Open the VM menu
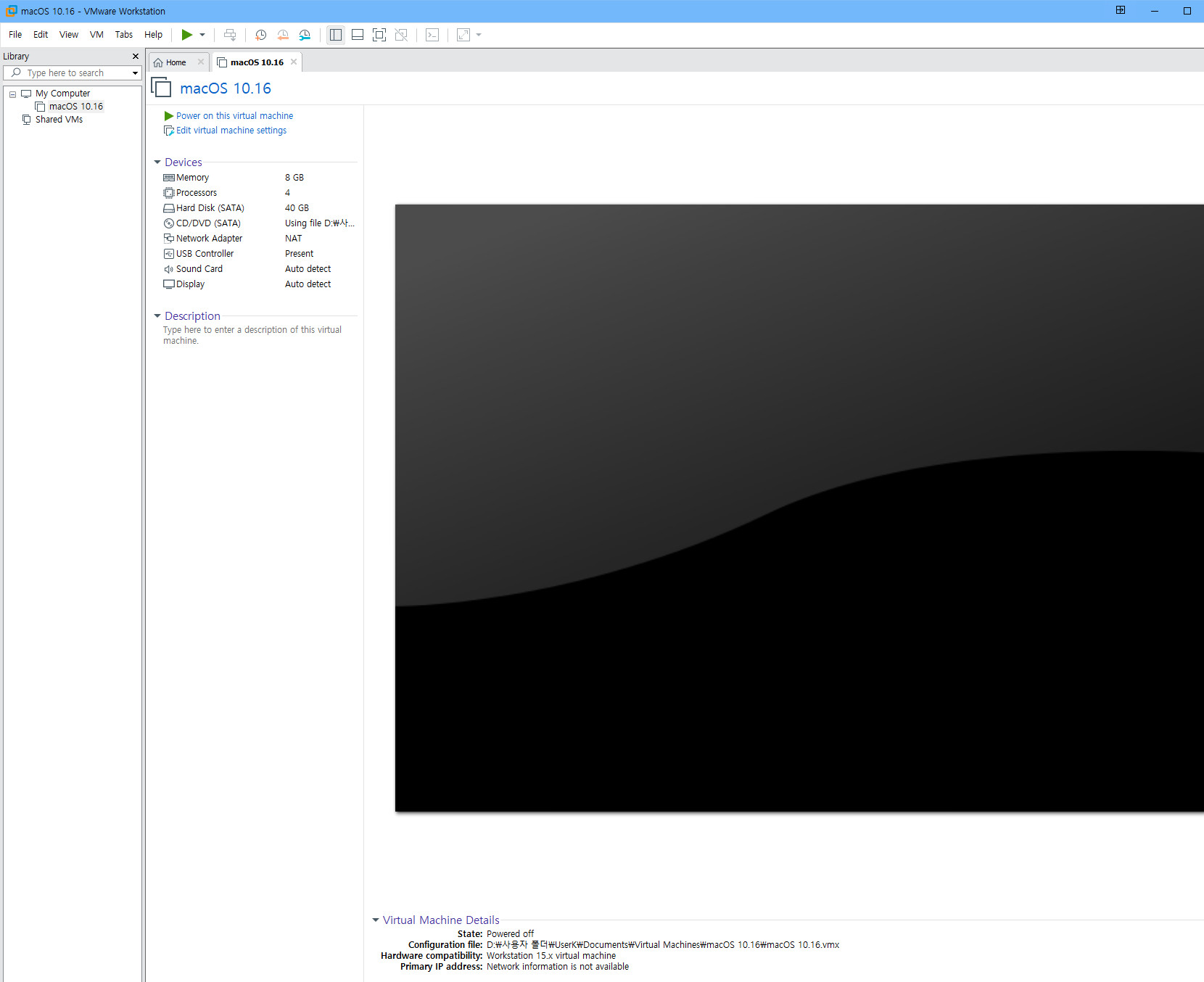 point(96,35)
